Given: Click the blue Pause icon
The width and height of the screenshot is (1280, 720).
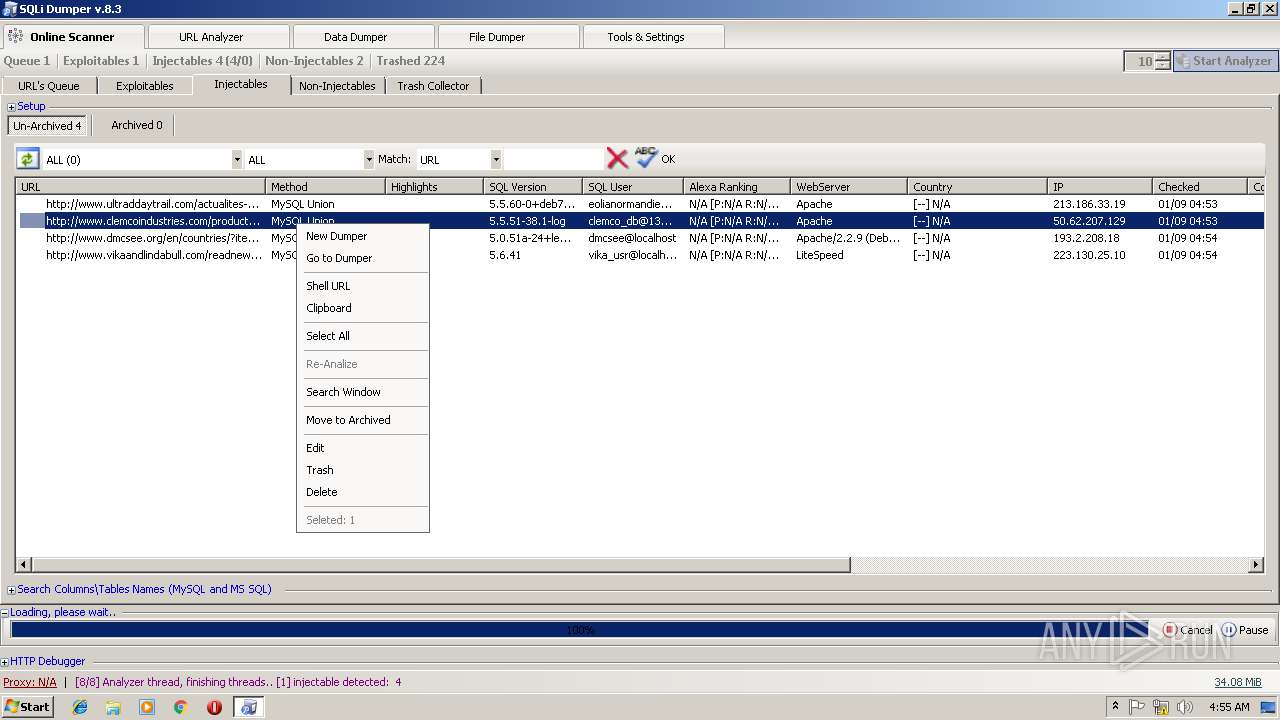Looking at the screenshot, I should (1229, 630).
